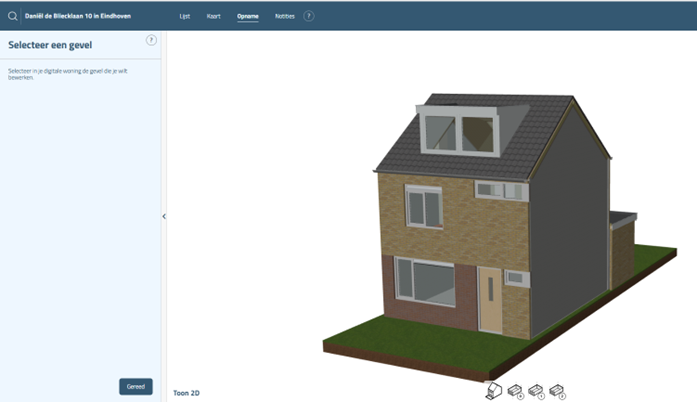Click the large ground floor window
697x402 pixels.
click(x=427, y=283)
